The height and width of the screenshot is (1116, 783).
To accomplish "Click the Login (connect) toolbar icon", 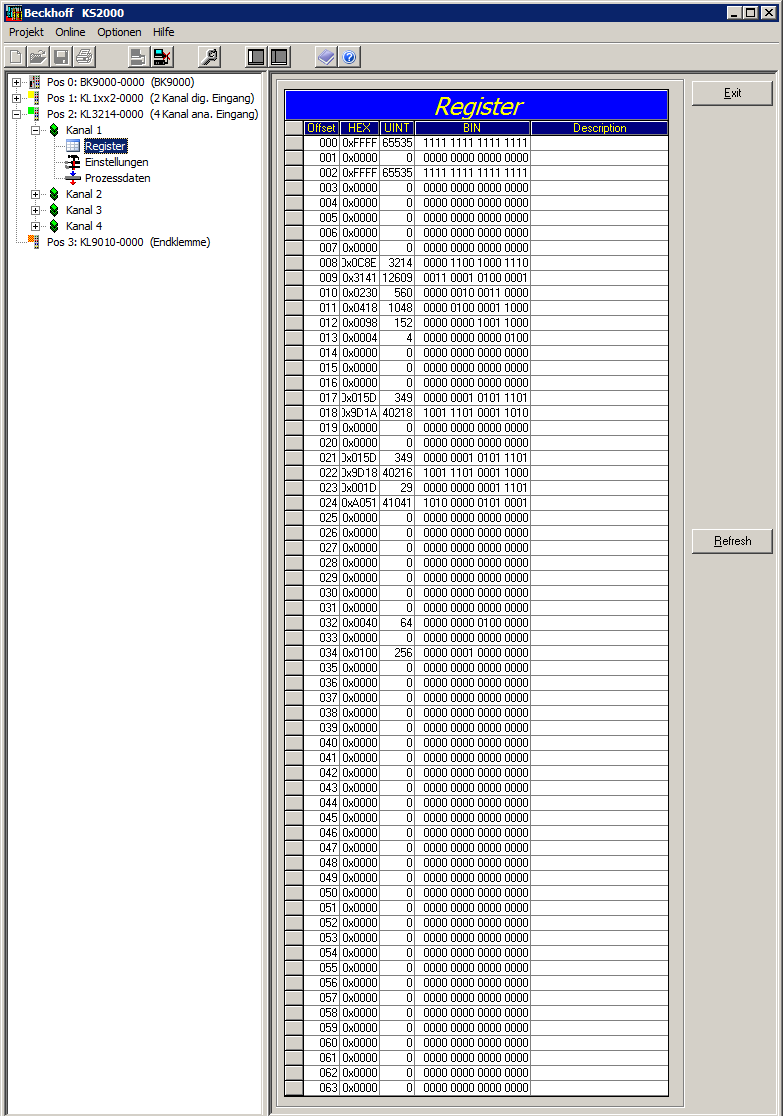I will (x=138, y=57).
